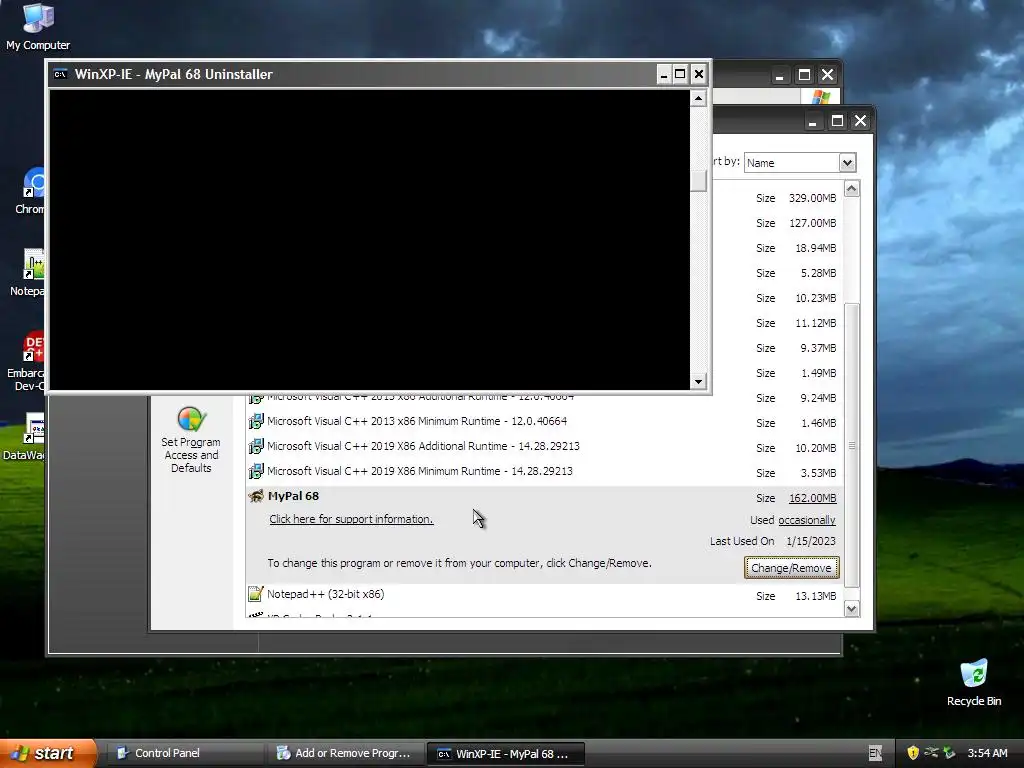
Task: Minimize the MyPal 68 Uninstaller console window
Action: [664, 74]
